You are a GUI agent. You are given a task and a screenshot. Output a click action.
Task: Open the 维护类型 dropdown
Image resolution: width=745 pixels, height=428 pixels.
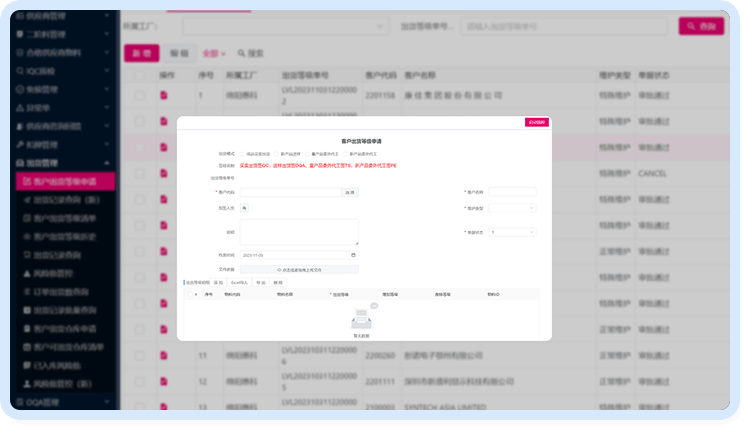pos(512,208)
